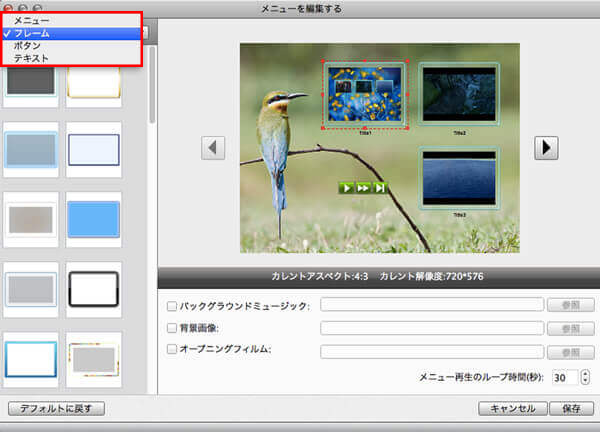Go to next menu page arrow
The width and height of the screenshot is (600, 432).
click(546, 148)
